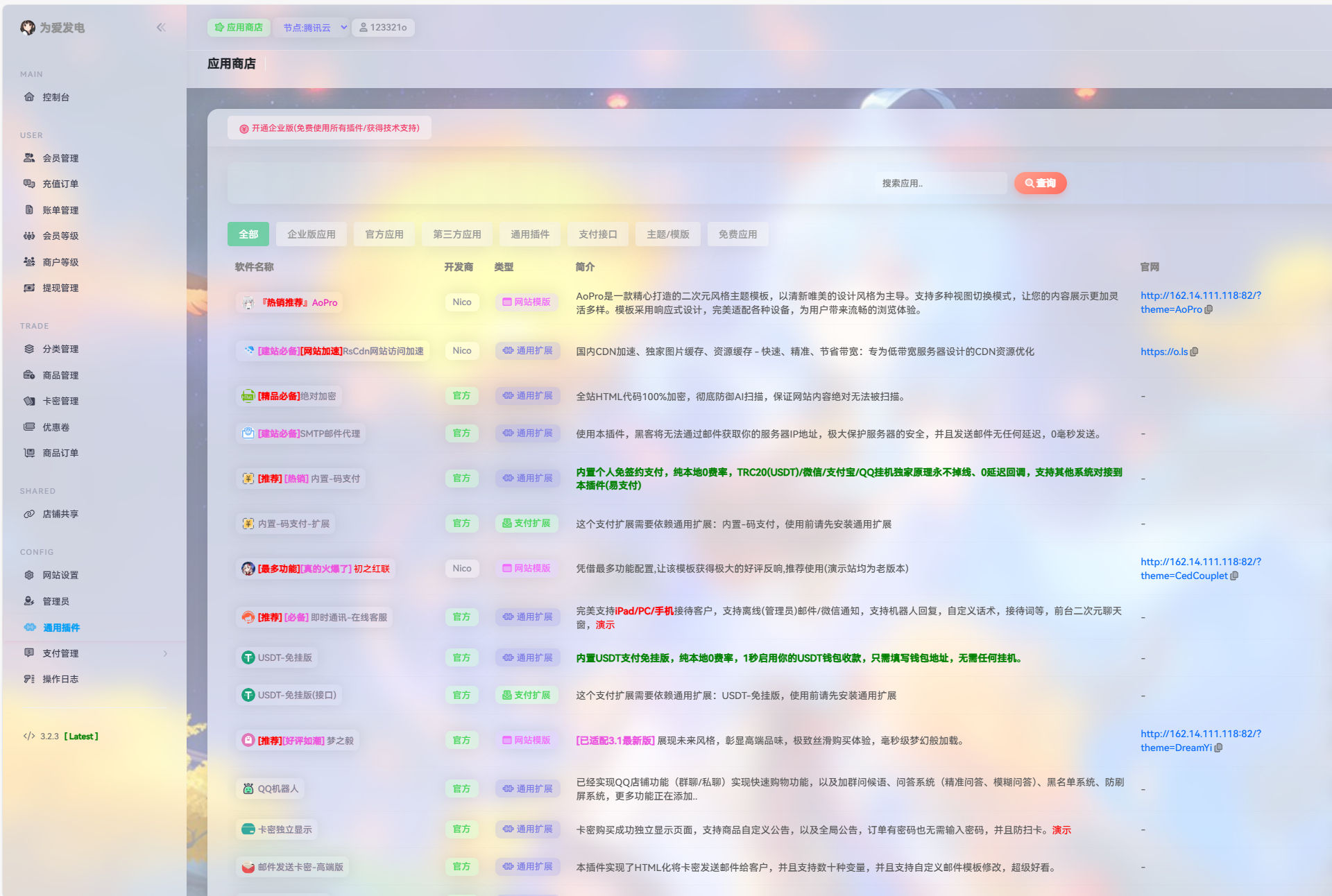Switch to the 企业版应用 filter tab

311,234
